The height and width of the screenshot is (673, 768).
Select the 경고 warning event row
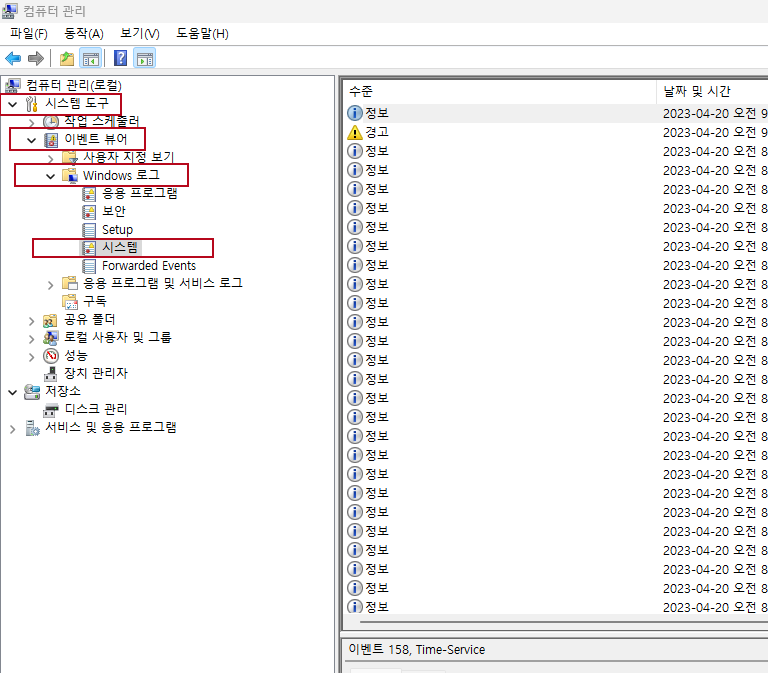click(555, 132)
